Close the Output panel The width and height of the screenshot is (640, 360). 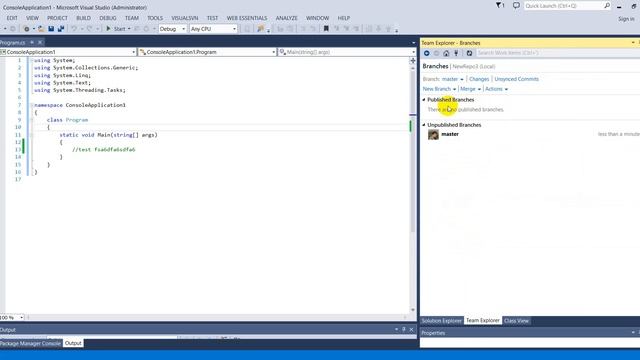tap(411, 329)
